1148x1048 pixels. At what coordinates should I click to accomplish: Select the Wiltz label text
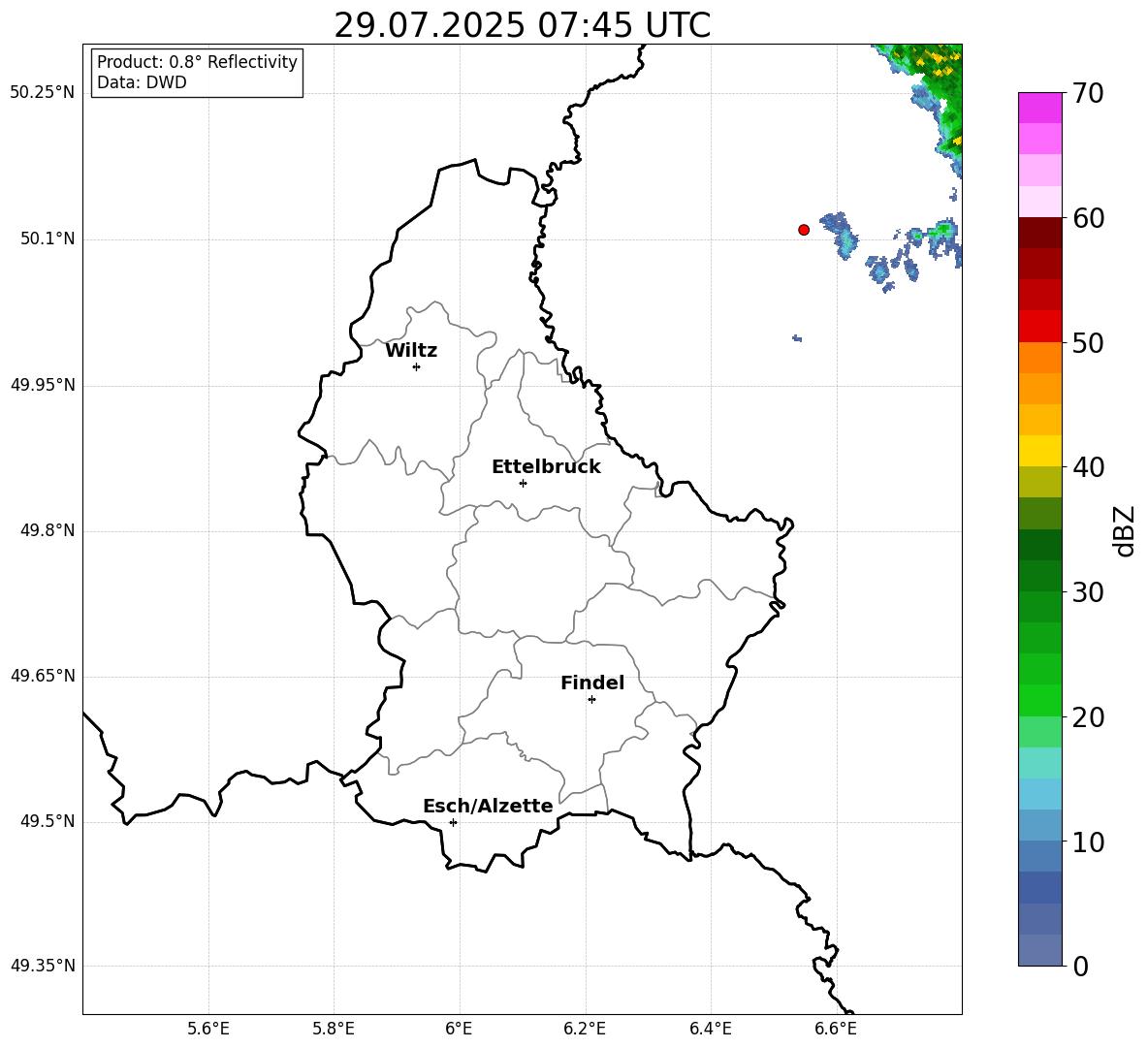(x=411, y=351)
